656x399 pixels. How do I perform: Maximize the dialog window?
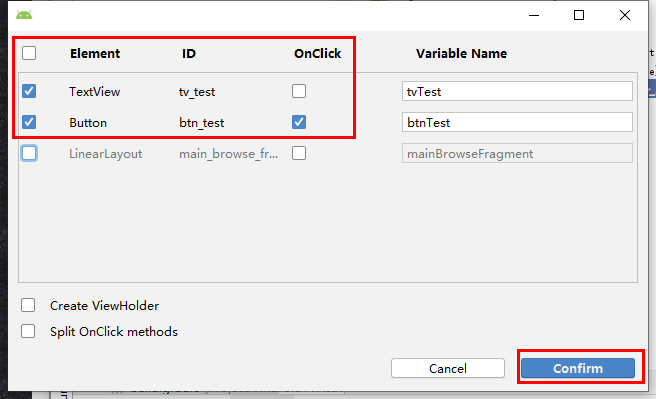pos(579,15)
